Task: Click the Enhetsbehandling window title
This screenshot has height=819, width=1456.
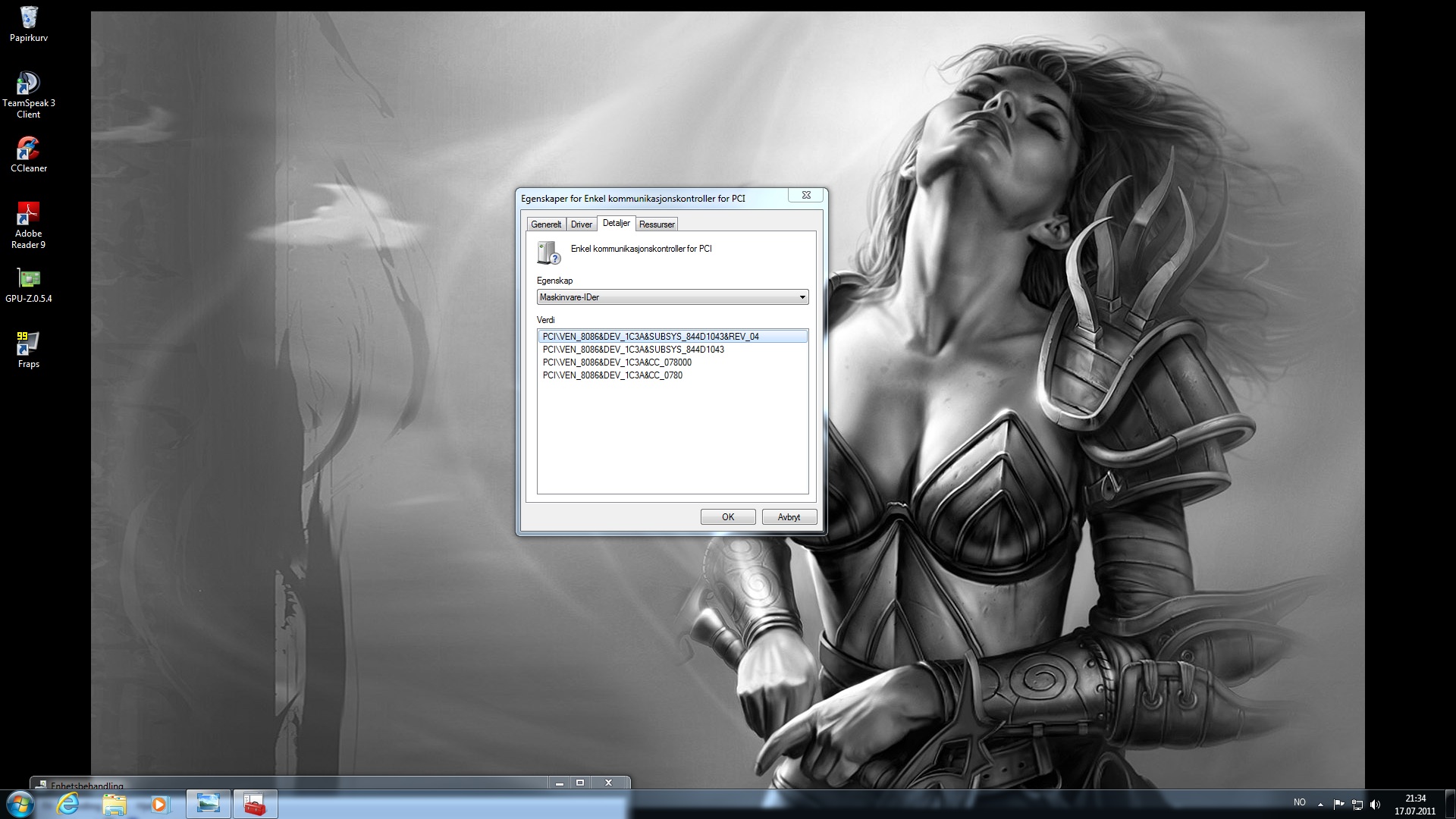Action: pyautogui.click(x=87, y=786)
